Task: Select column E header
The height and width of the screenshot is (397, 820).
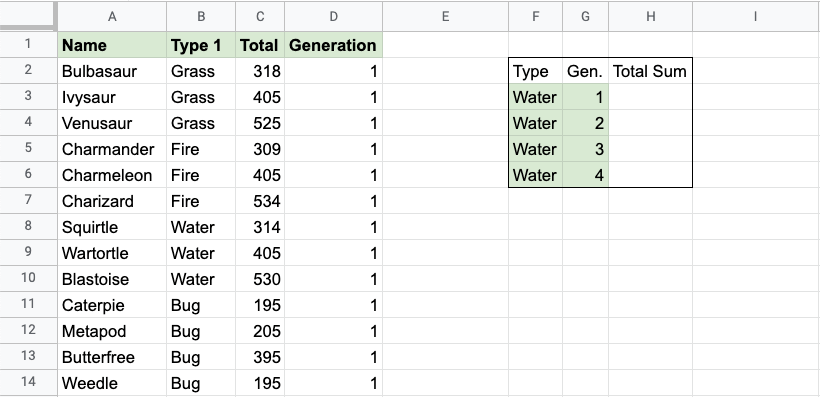Action: pos(446,16)
